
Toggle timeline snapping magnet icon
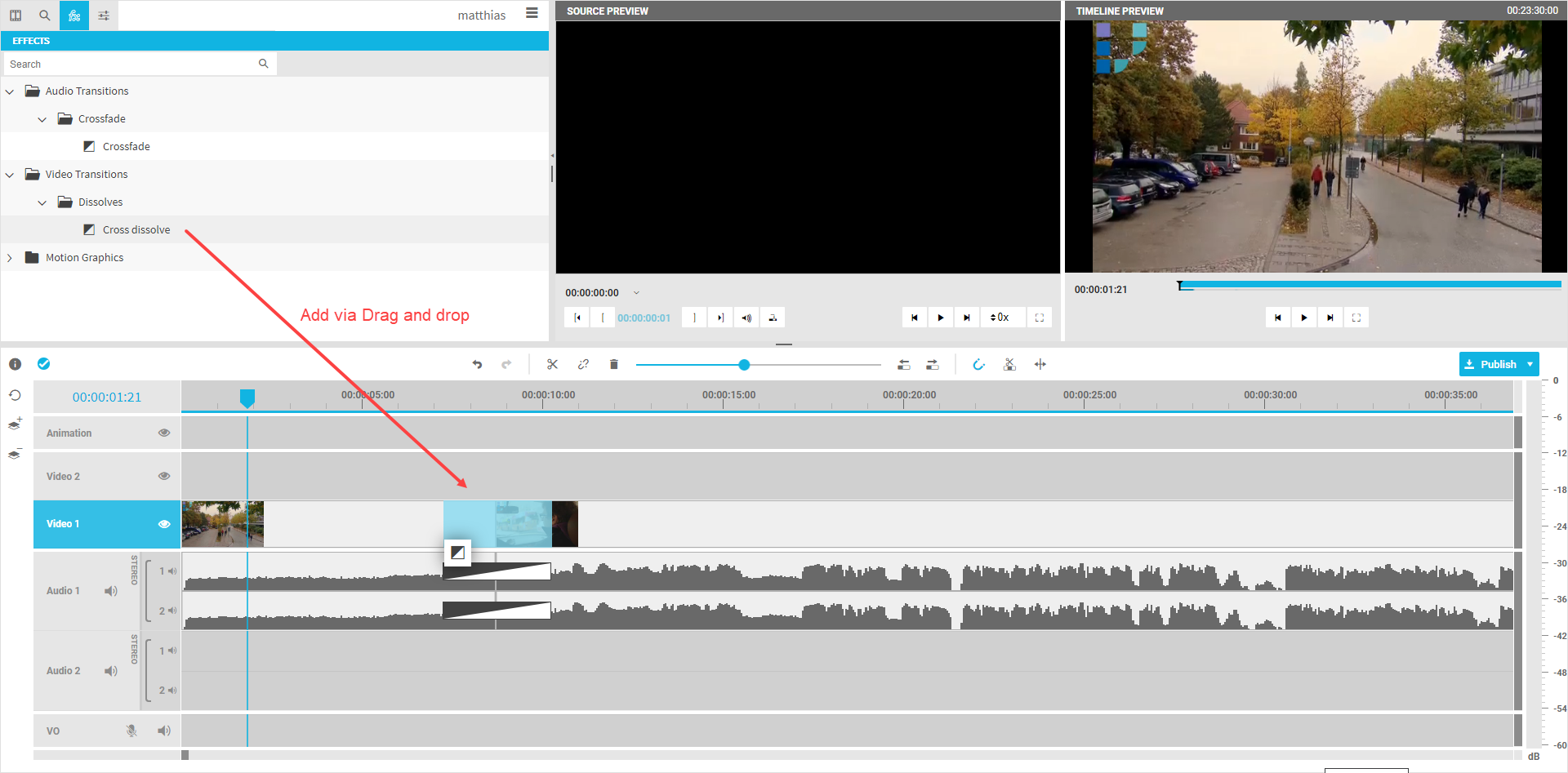pyautogui.click(x=978, y=365)
